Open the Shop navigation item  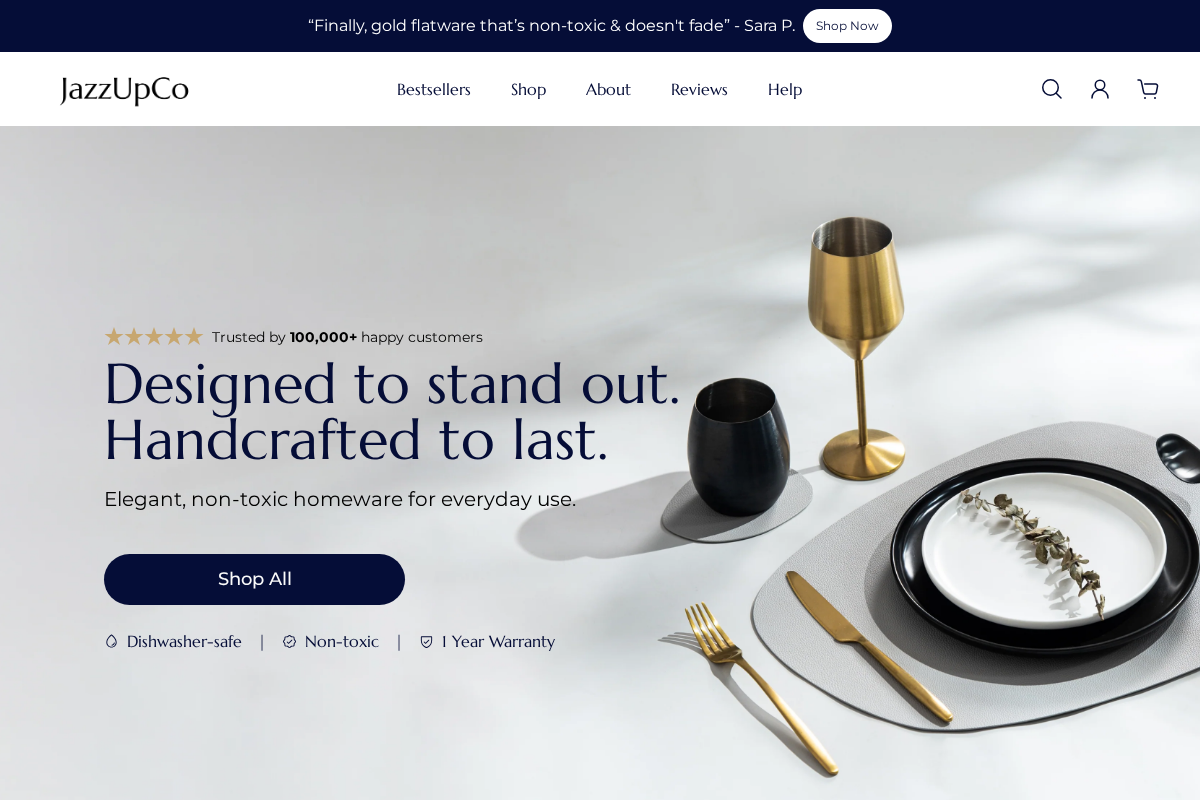pyautogui.click(x=528, y=89)
